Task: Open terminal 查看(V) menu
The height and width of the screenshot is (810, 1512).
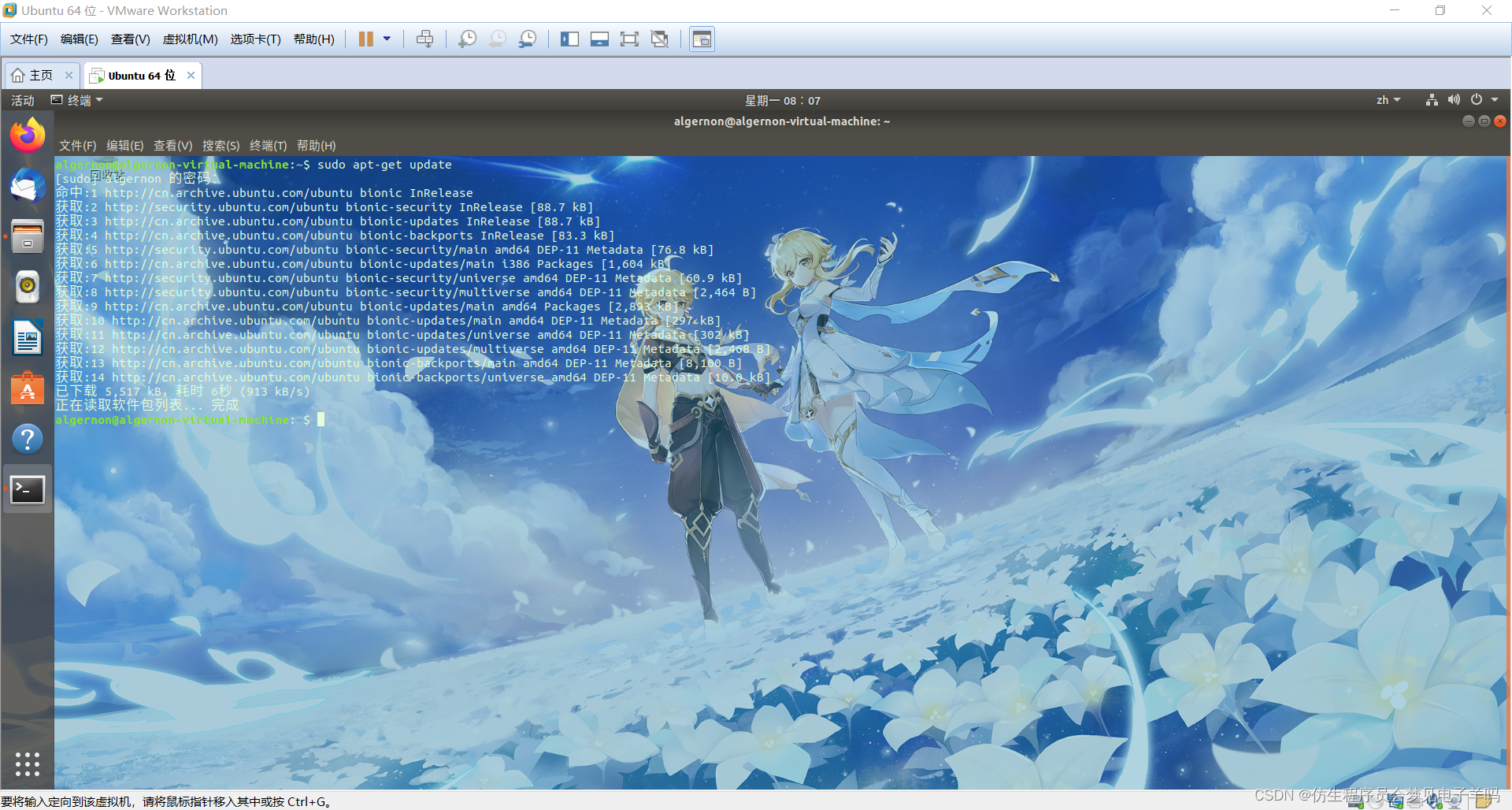Action: [x=173, y=146]
